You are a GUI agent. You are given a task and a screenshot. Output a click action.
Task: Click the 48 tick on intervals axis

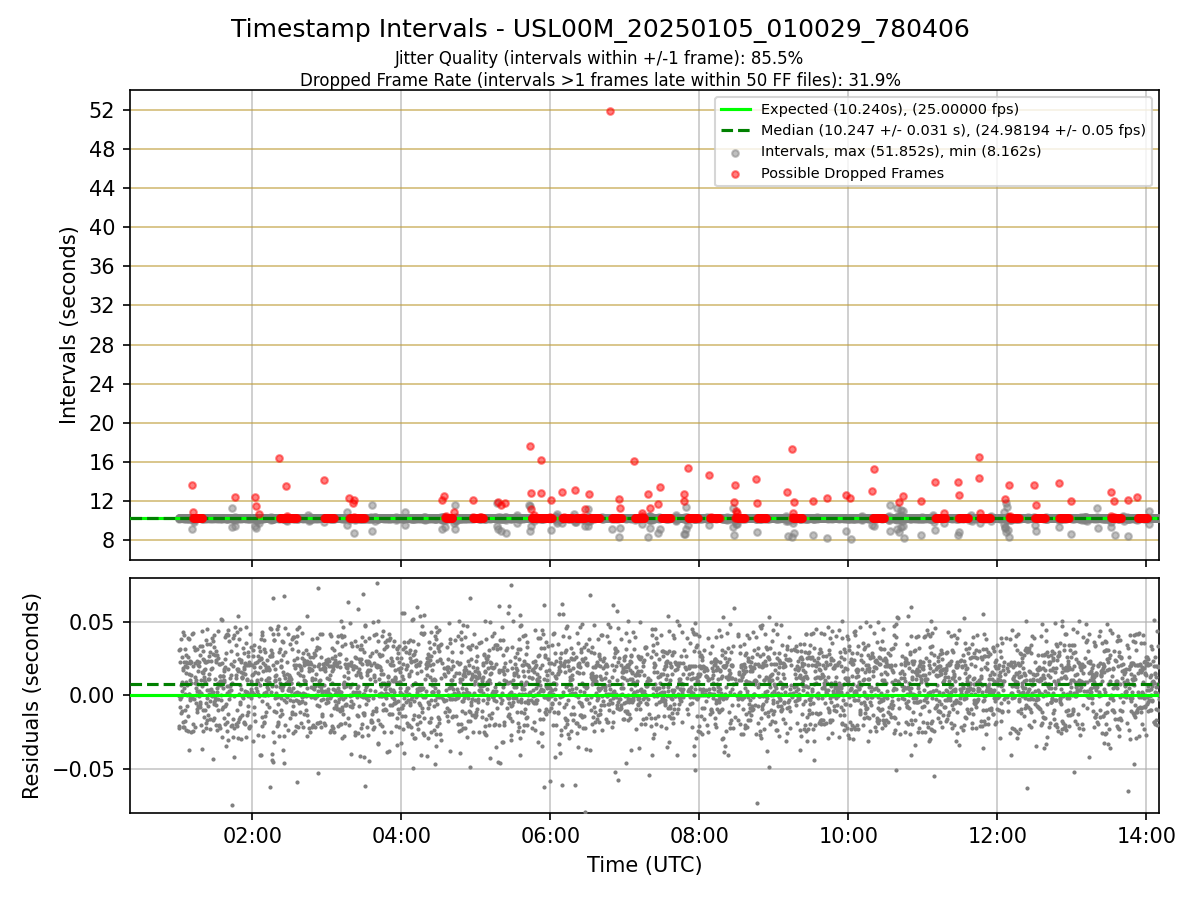click(104, 149)
